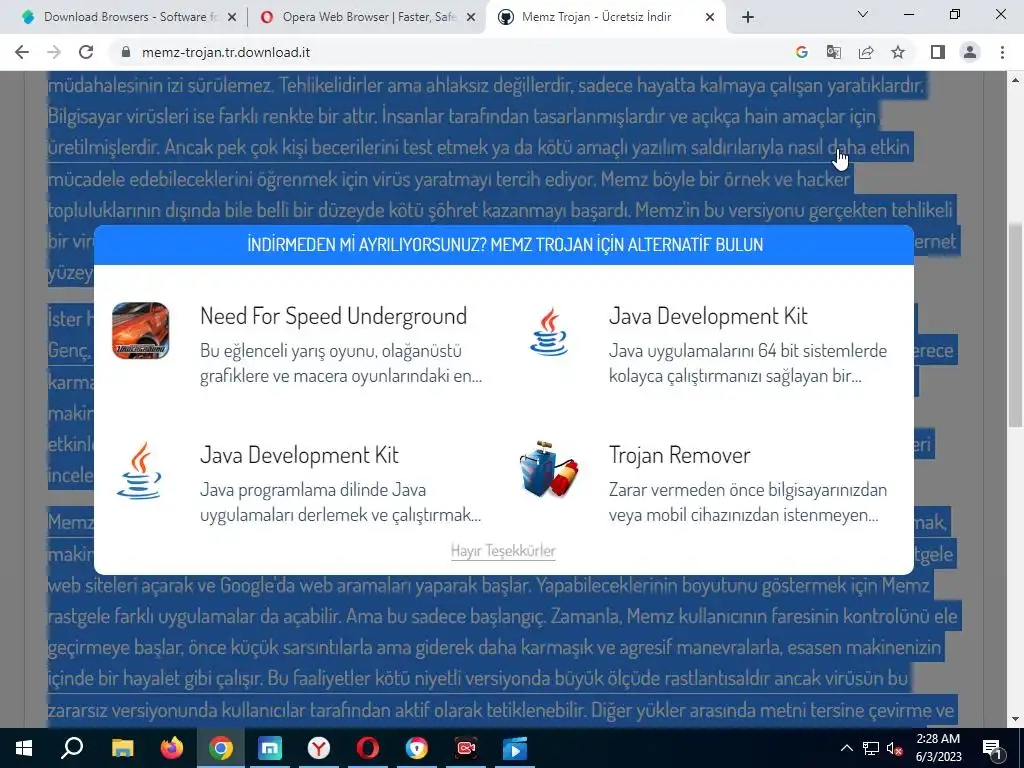Close the Opera Web Browser tab

pyautogui.click(x=471, y=18)
